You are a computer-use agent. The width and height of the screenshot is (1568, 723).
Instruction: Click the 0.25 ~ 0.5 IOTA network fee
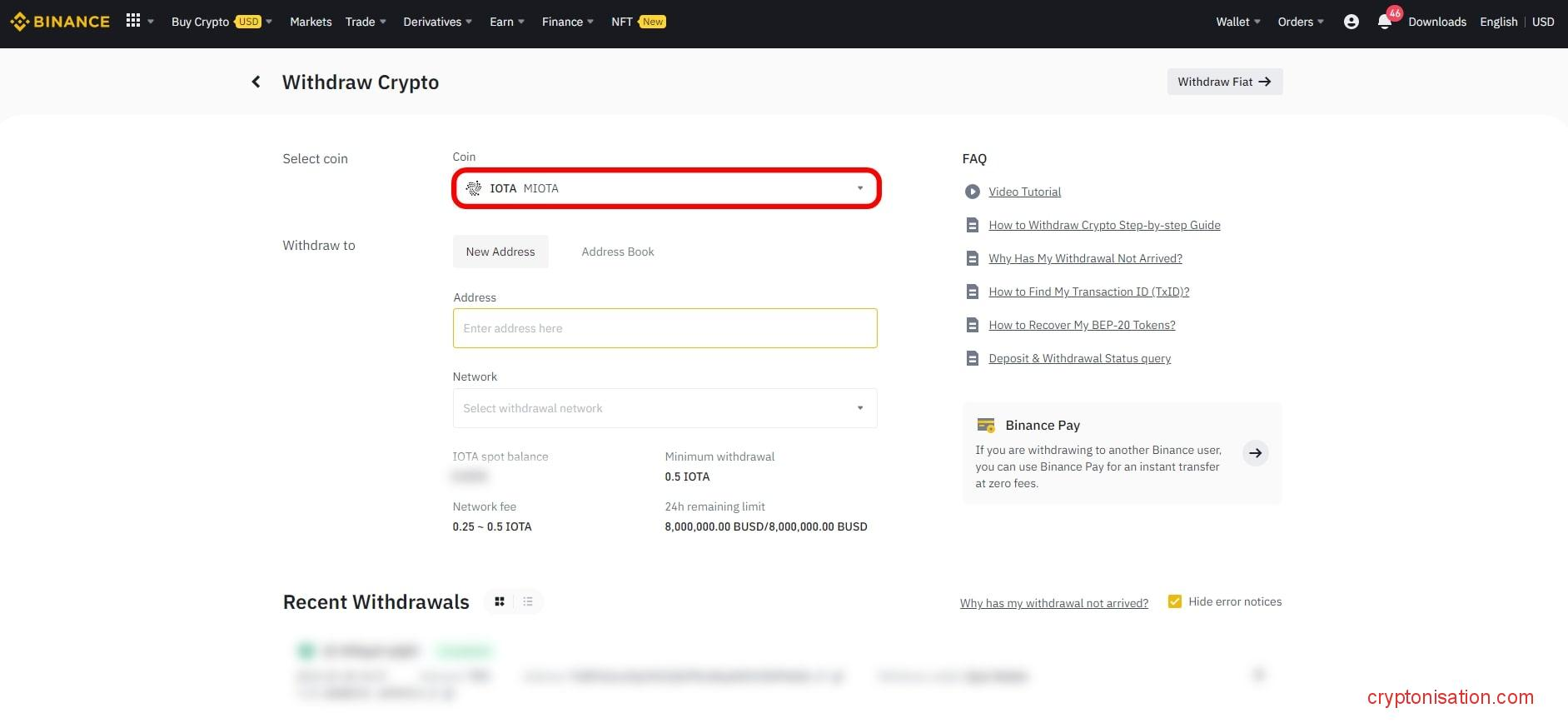(x=491, y=526)
